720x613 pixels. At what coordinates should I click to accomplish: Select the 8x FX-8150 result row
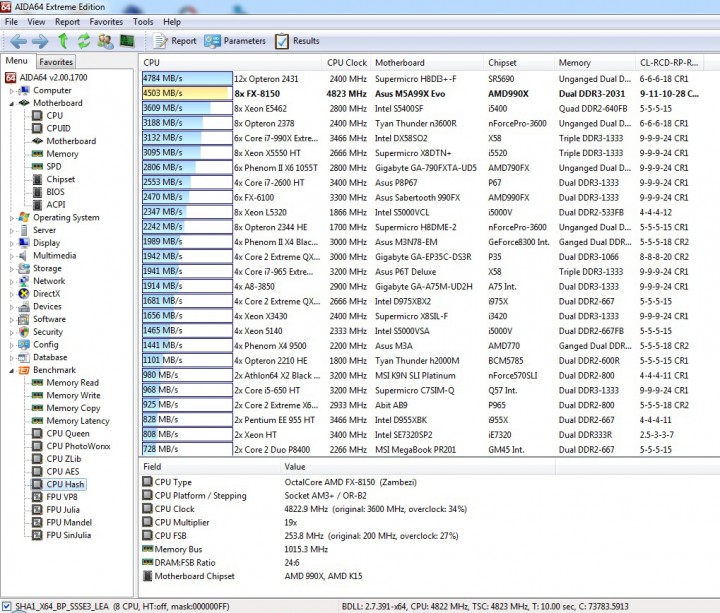point(421,94)
